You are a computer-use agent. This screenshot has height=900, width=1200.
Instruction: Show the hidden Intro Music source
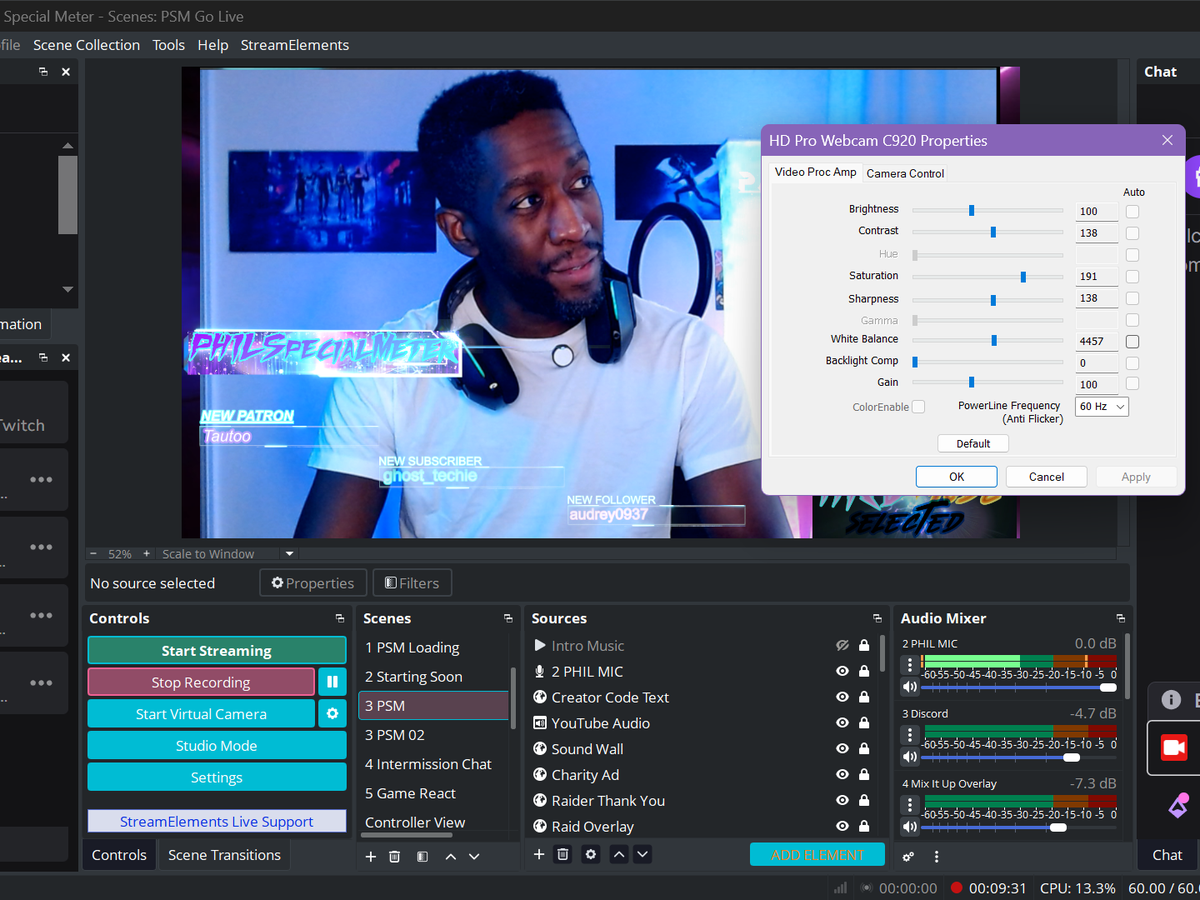pyautogui.click(x=842, y=646)
